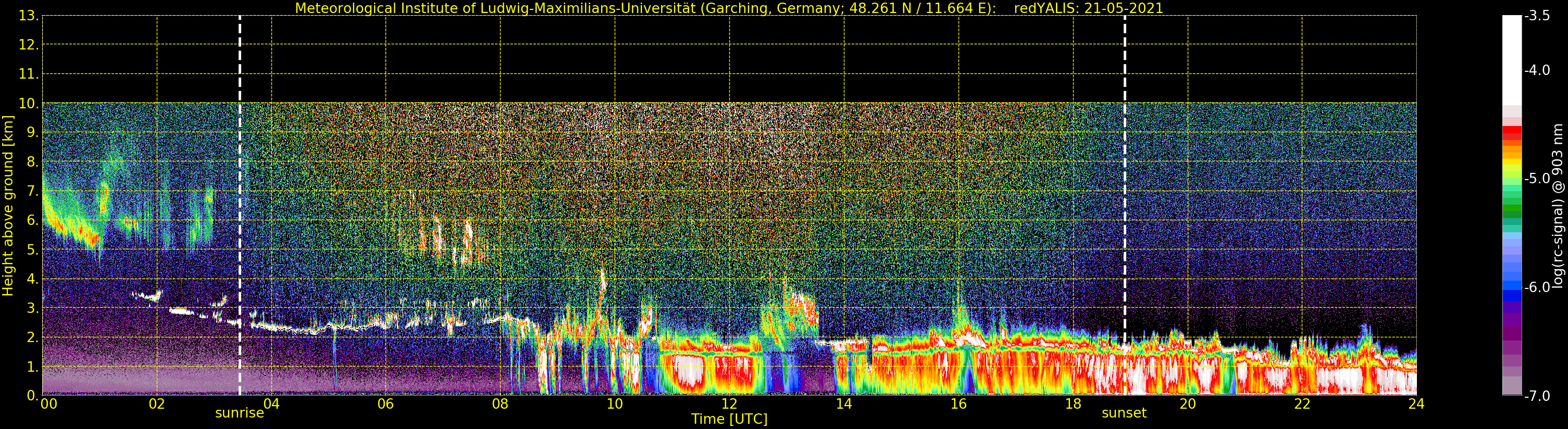Click the 'Time [UTC]' axis label
Screen dimensions: 1568x429
click(x=729, y=419)
